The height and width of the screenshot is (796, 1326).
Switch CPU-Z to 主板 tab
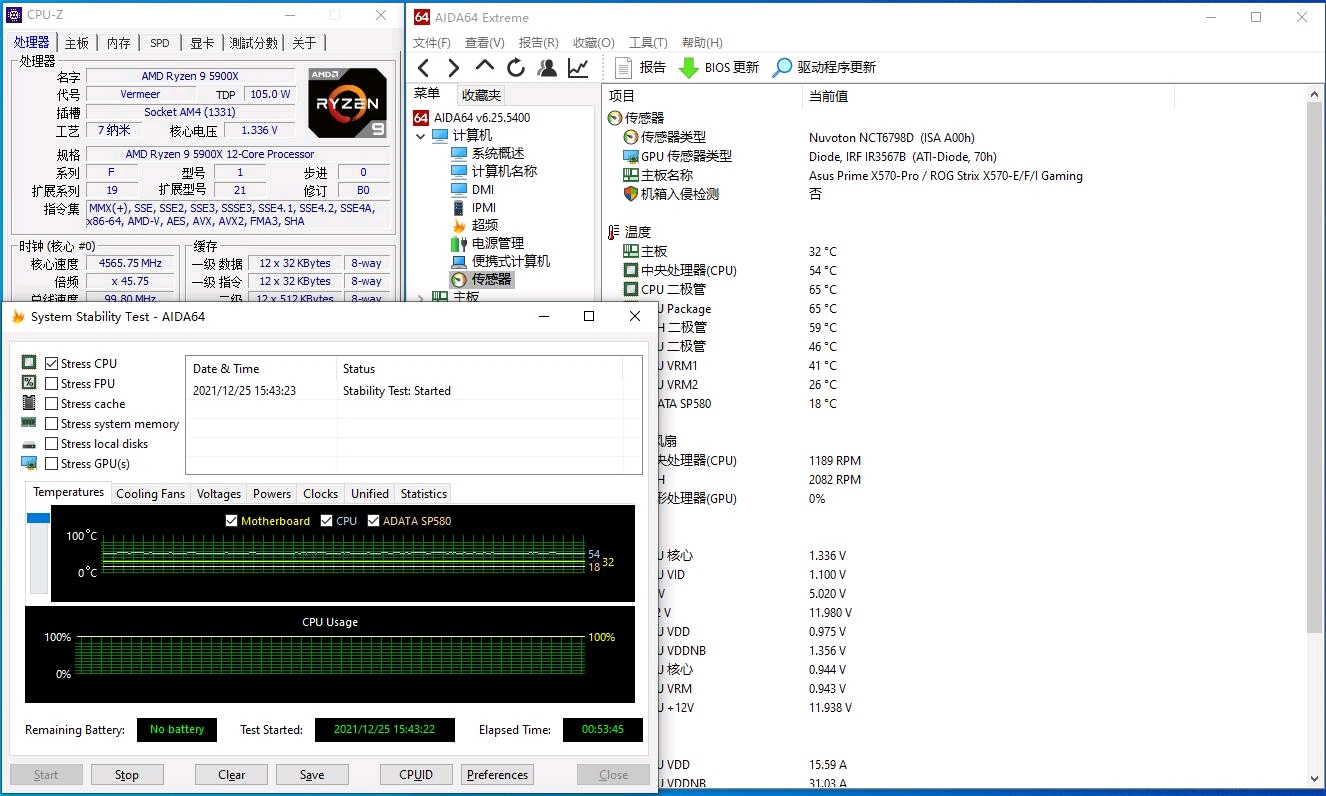coord(77,43)
